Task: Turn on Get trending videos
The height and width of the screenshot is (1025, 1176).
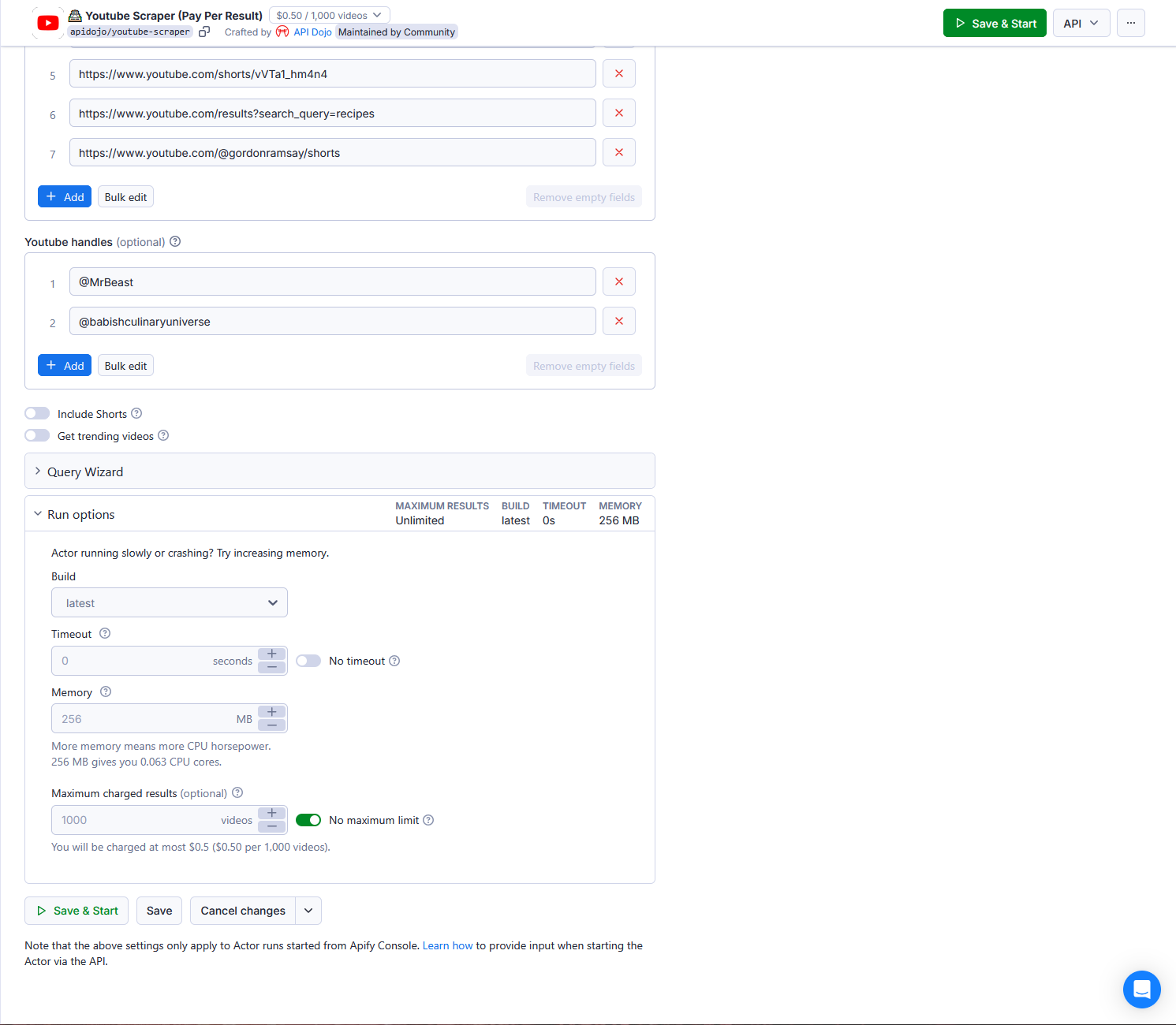Action: click(x=37, y=435)
